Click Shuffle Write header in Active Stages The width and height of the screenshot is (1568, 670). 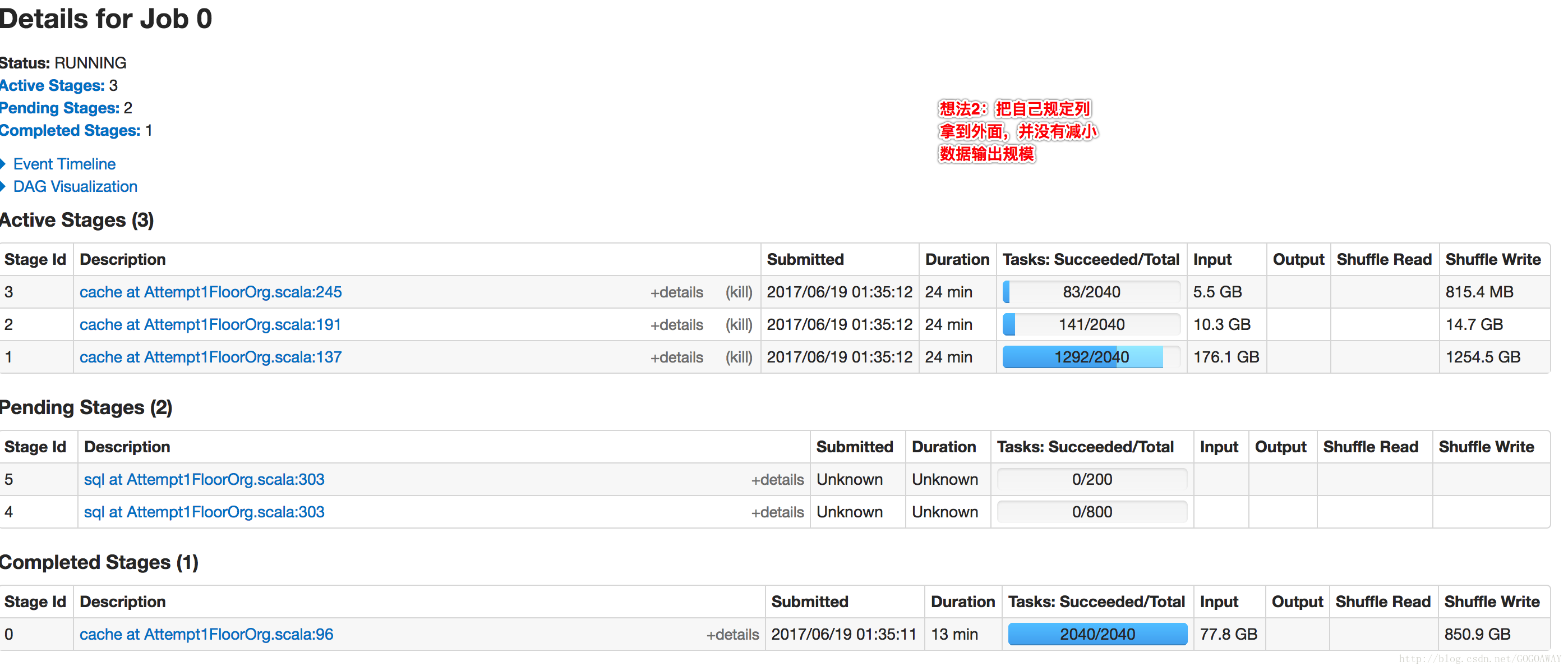[x=1493, y=259]
